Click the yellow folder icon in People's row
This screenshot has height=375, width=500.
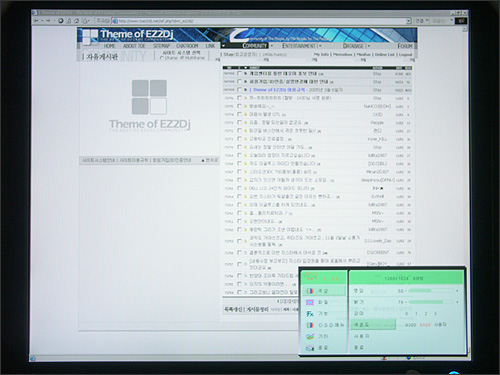pyautogui.click(x=246, y=123)
